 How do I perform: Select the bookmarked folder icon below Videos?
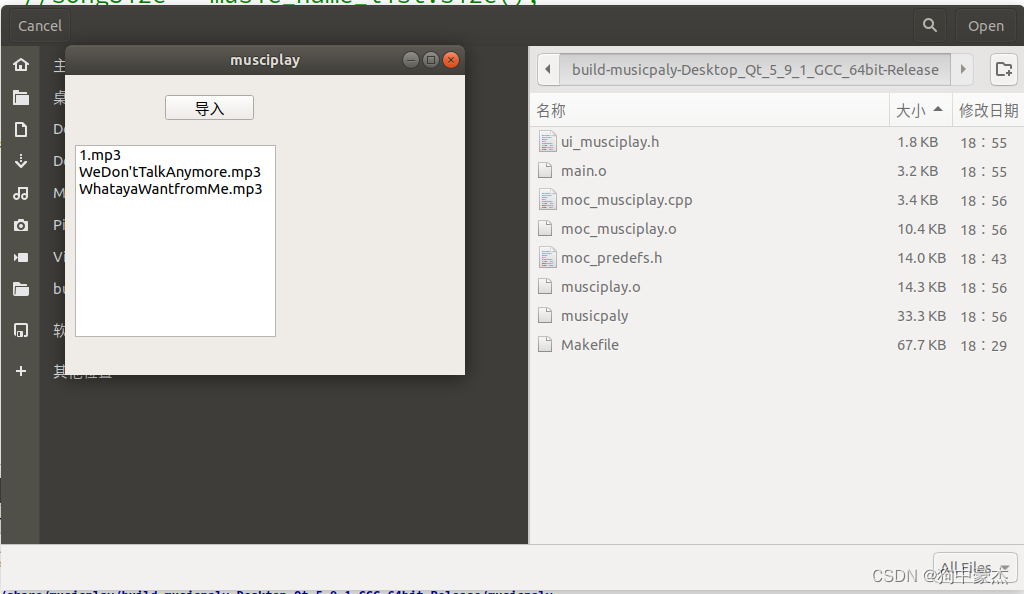pos(21,289)
